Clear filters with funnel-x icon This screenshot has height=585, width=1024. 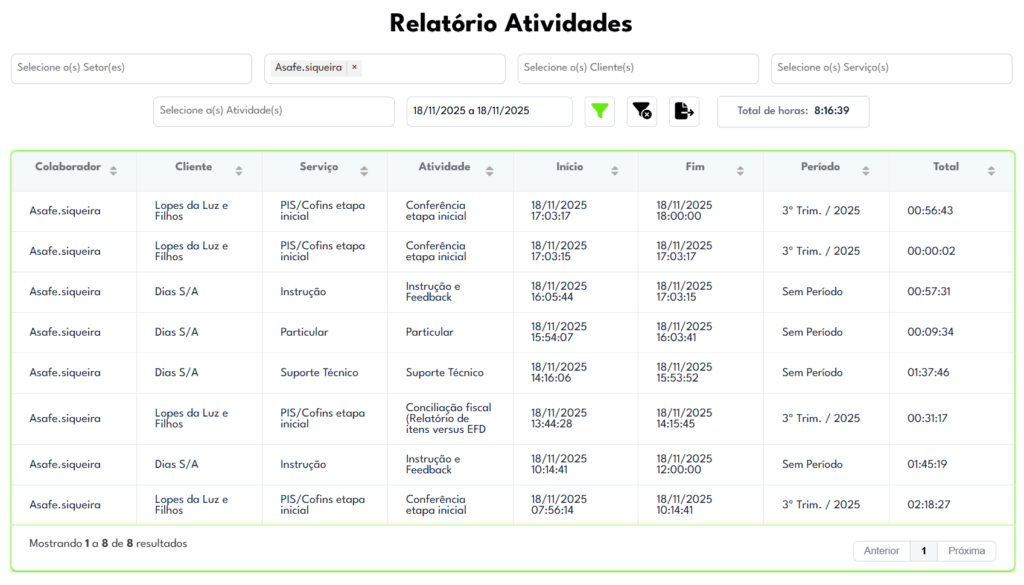[x=642, y=111]
